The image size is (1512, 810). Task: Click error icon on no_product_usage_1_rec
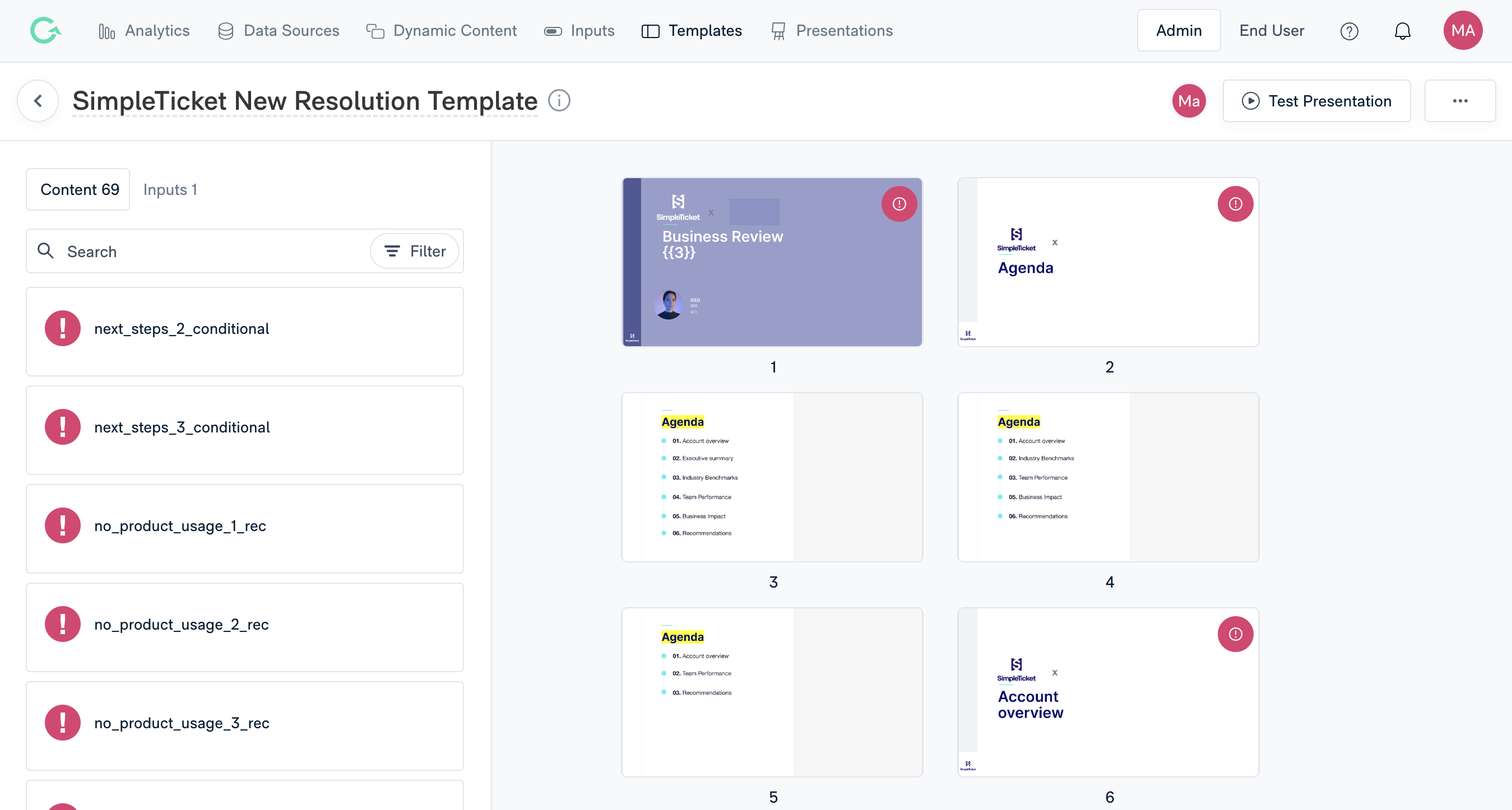[x=63, y=525]
